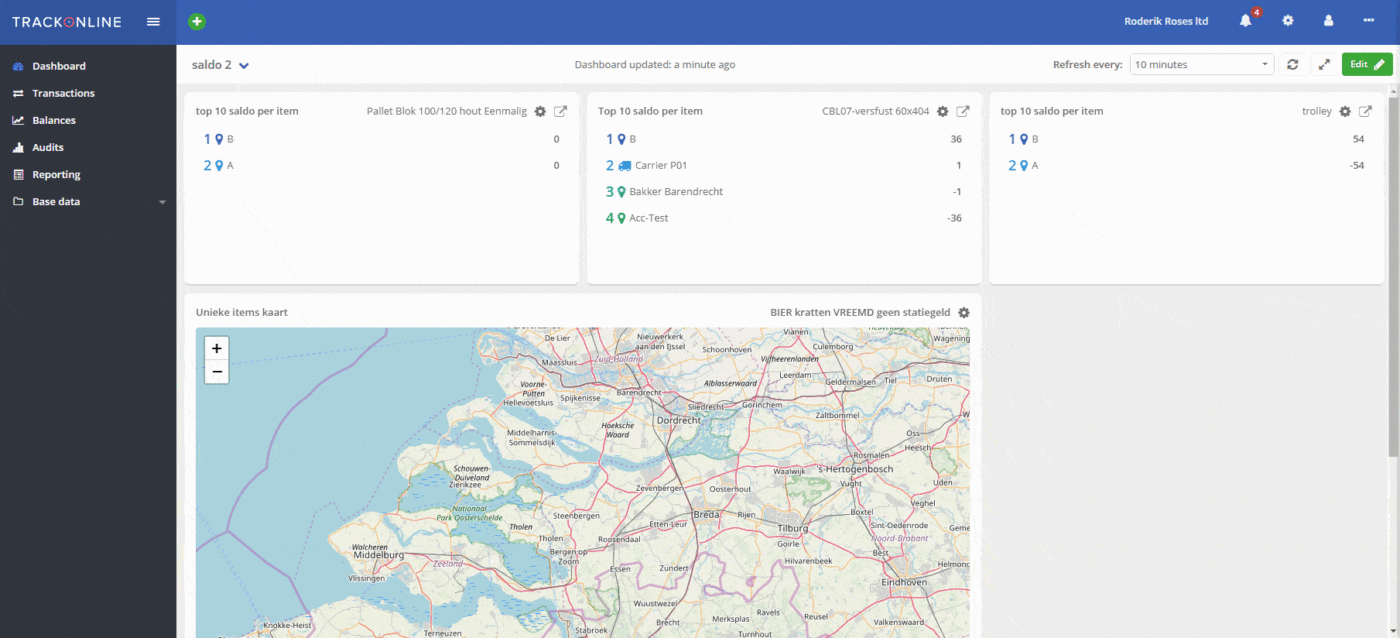The height and width of the screenshot is (638, 1400).
Task: Expand the Base data menu
Action: pos(88,201)
